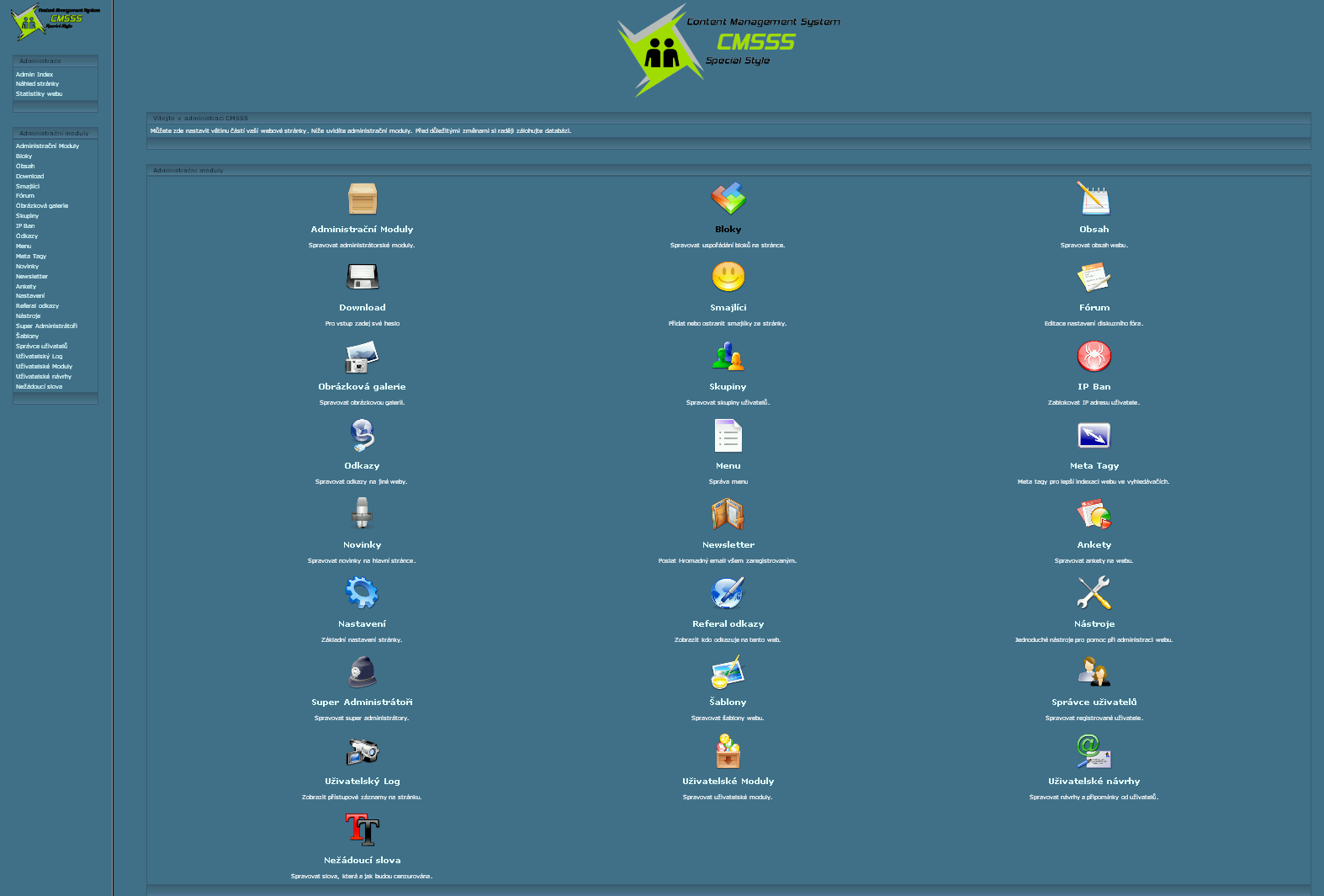
Task: Open the Administrační Moduly box icon
Action: pos(363,199)
